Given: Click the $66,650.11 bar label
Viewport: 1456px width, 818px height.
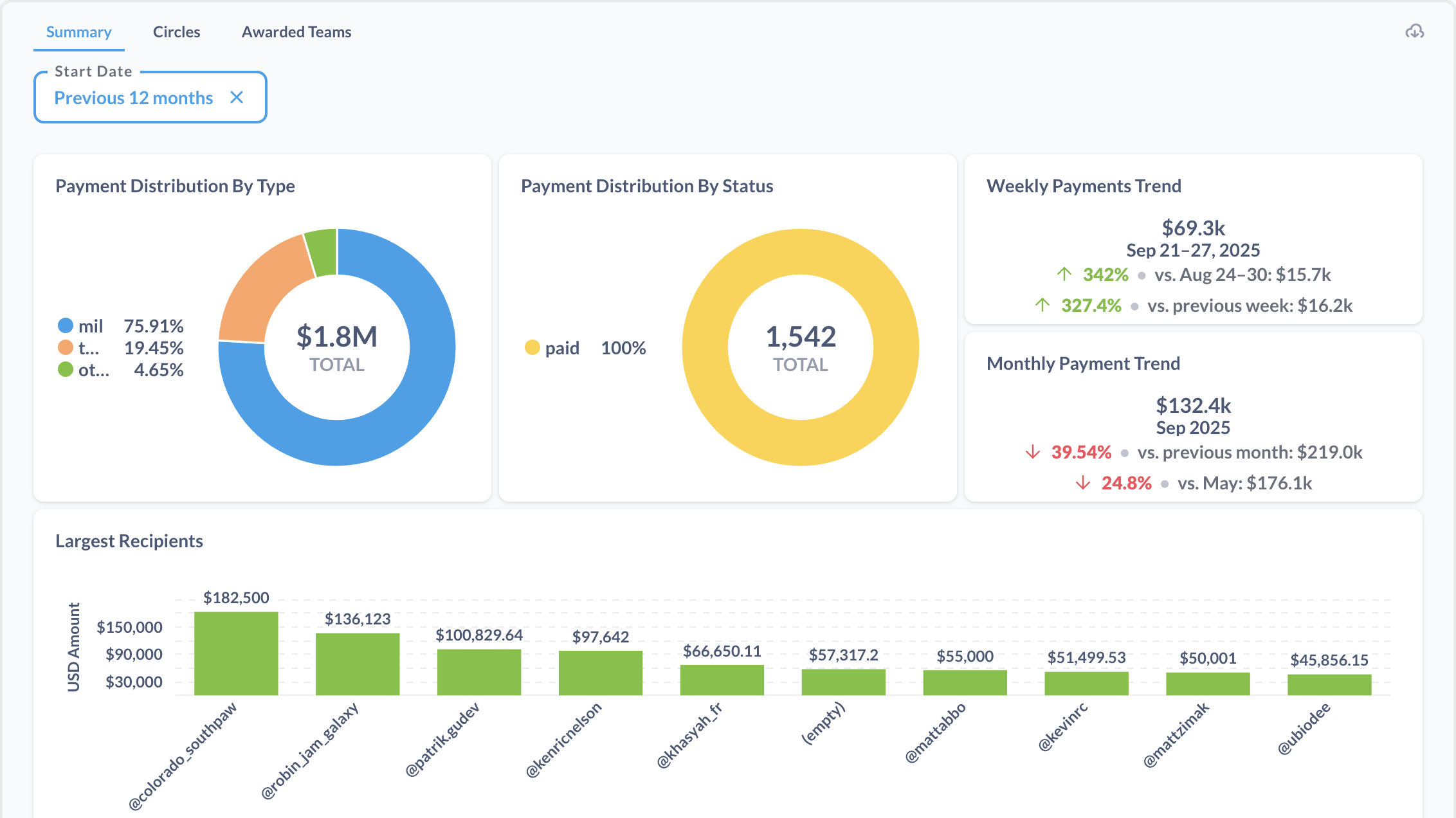Looking at the screenshot, I should tap(722, 651).
